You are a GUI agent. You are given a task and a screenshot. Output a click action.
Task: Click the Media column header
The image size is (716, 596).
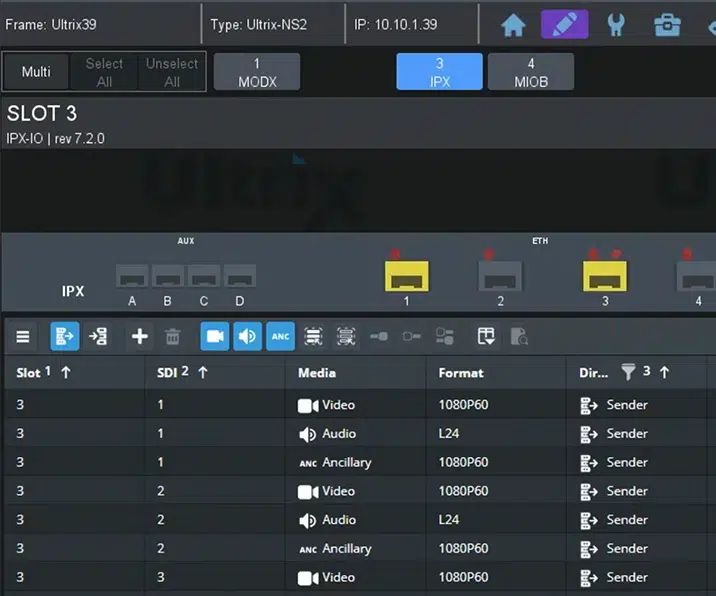coord(355,373)
